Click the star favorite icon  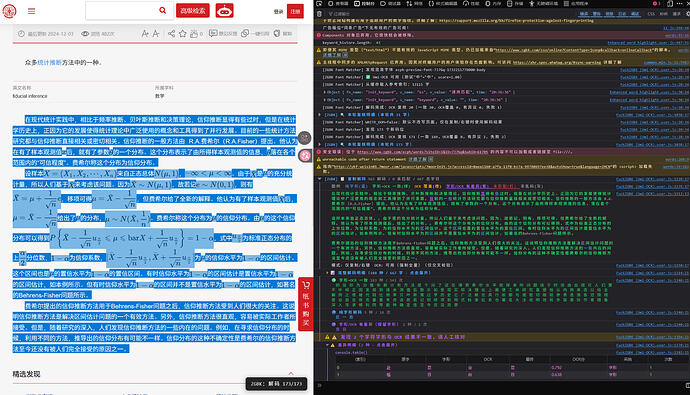183,33
